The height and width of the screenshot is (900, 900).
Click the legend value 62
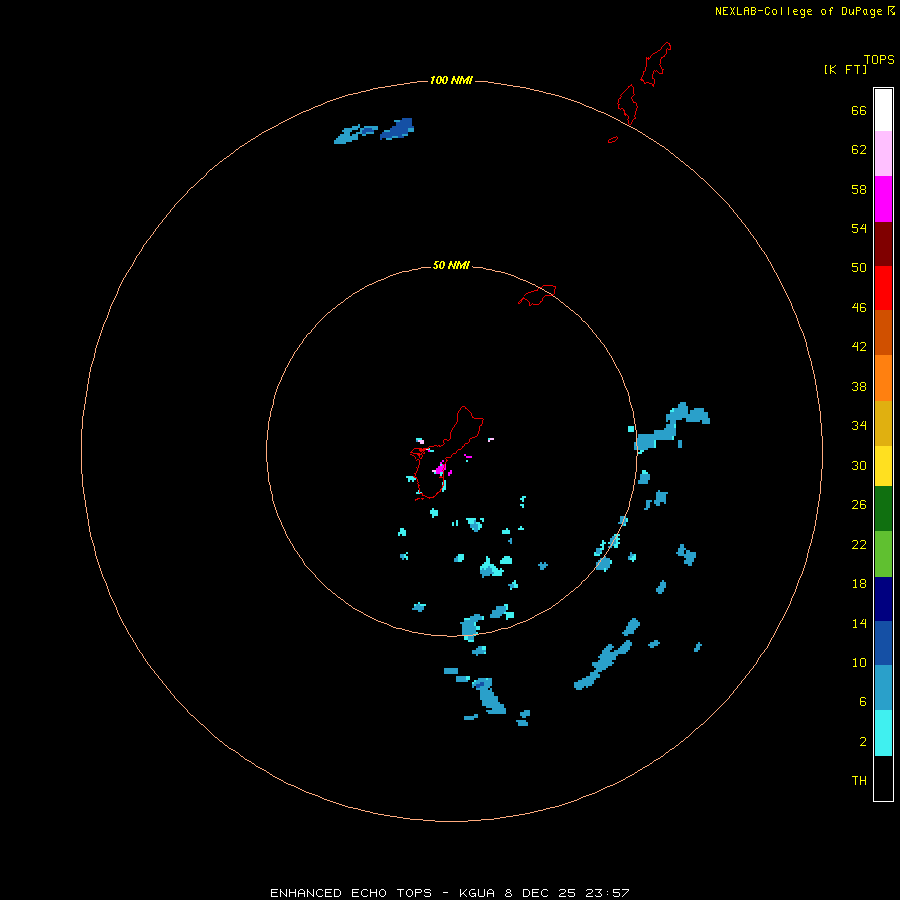(859, 150)
